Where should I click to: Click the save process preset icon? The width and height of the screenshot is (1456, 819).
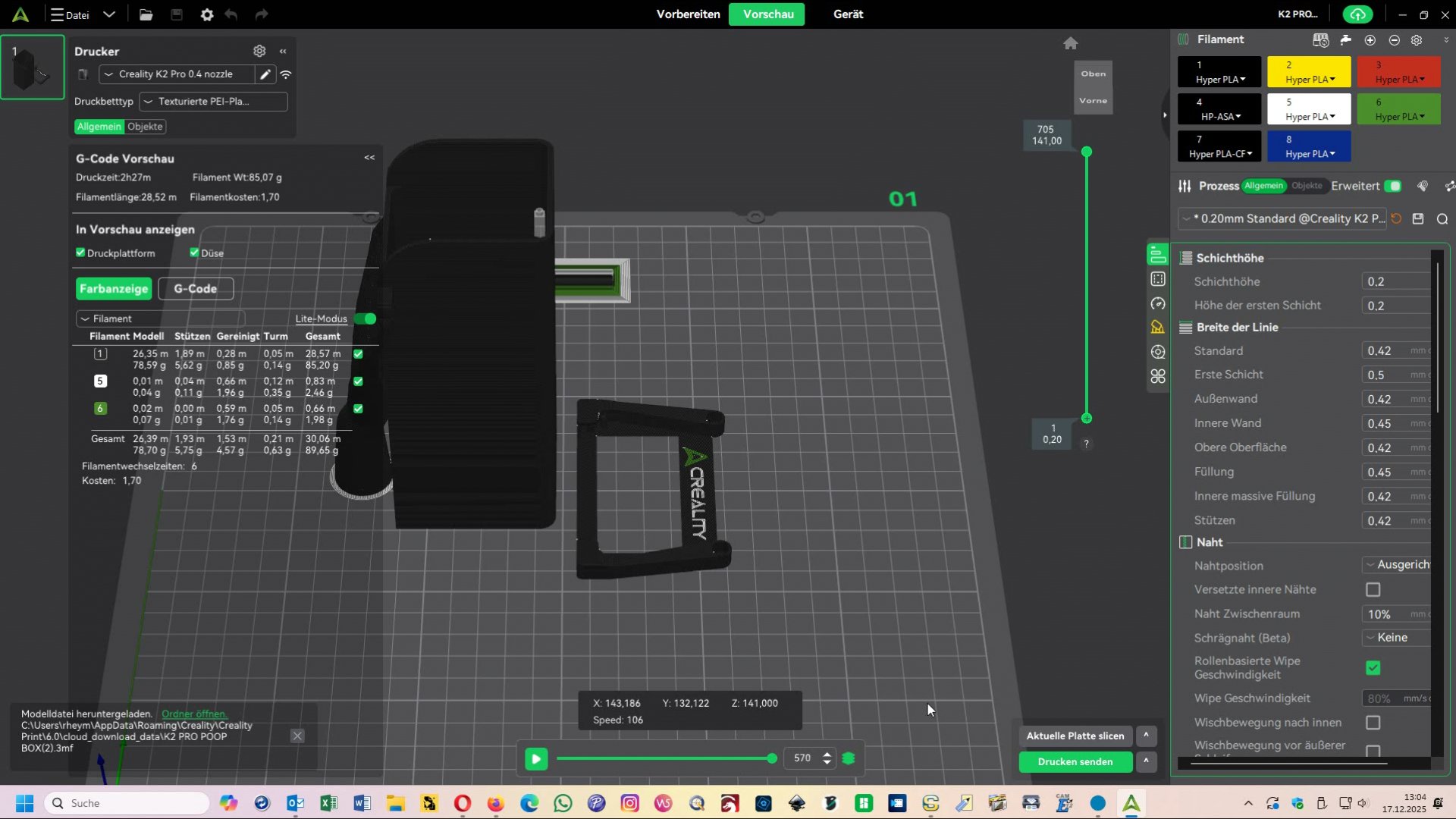1418,218
